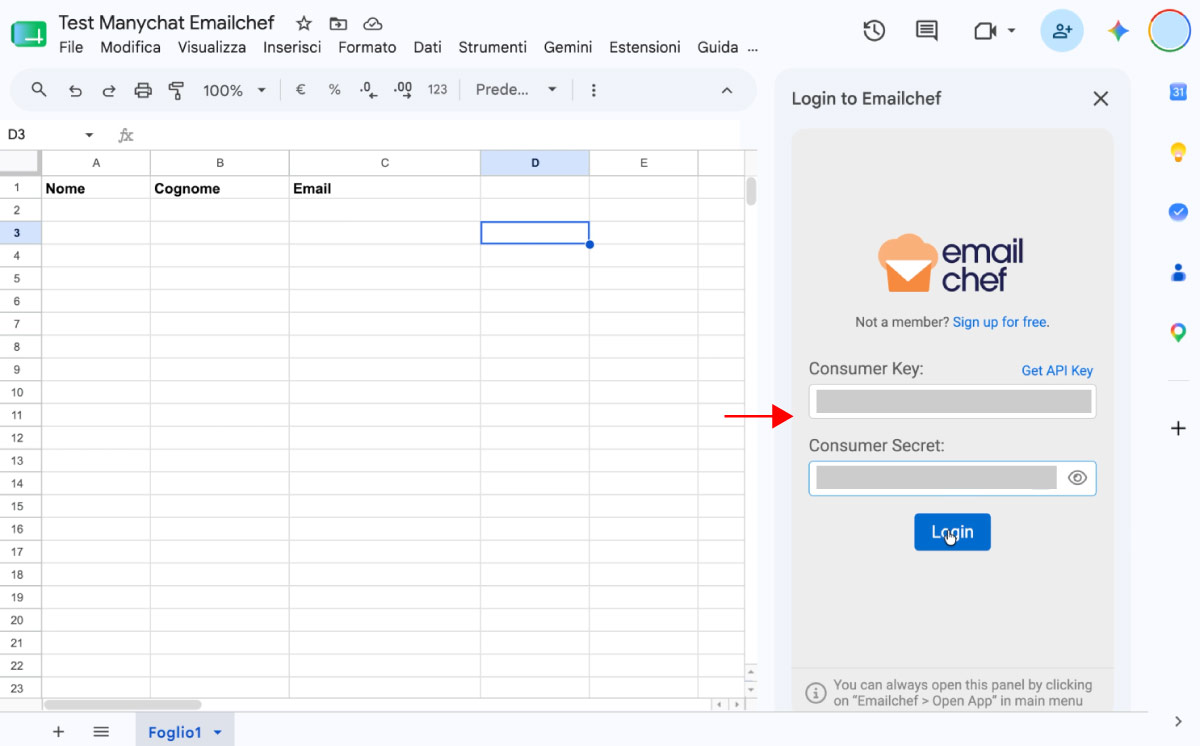Open the Google Sheets home icon
Viewport: 1200px width, 746px height.
click(28, 33)
